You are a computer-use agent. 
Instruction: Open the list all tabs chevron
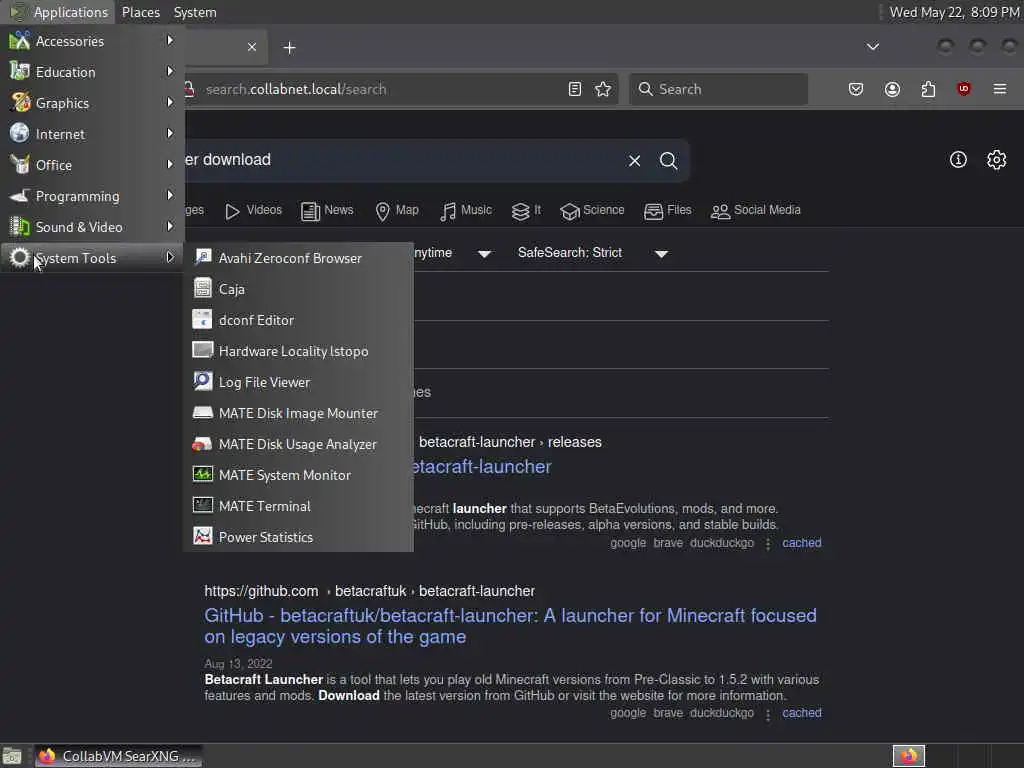point(872,47)
